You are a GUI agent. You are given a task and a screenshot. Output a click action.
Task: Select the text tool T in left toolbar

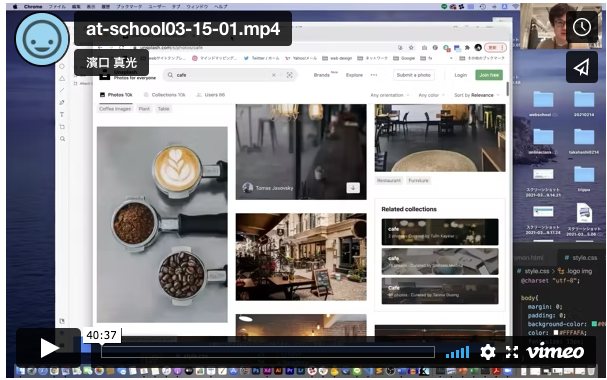point(62,115)
